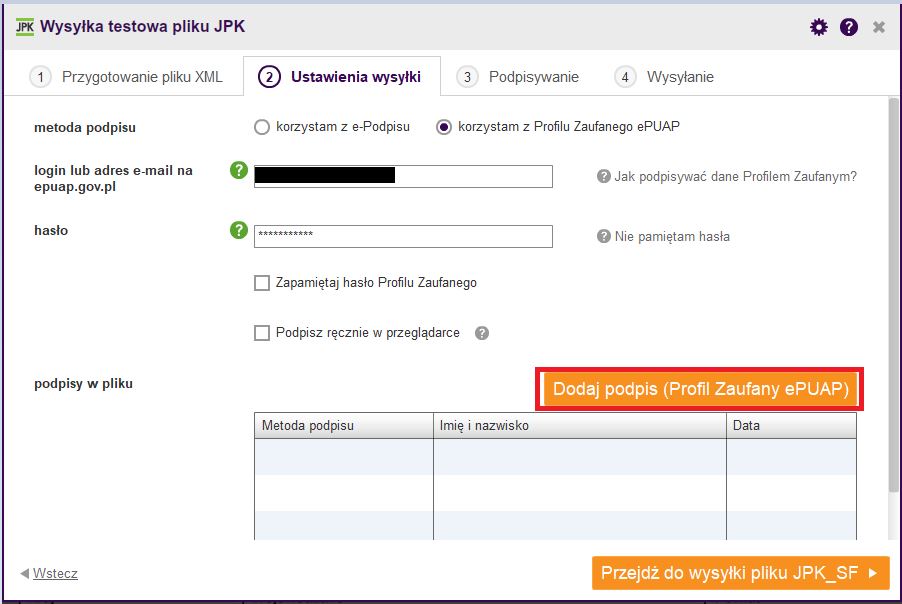Open help via the title bar question mark

tap(849, 27)
